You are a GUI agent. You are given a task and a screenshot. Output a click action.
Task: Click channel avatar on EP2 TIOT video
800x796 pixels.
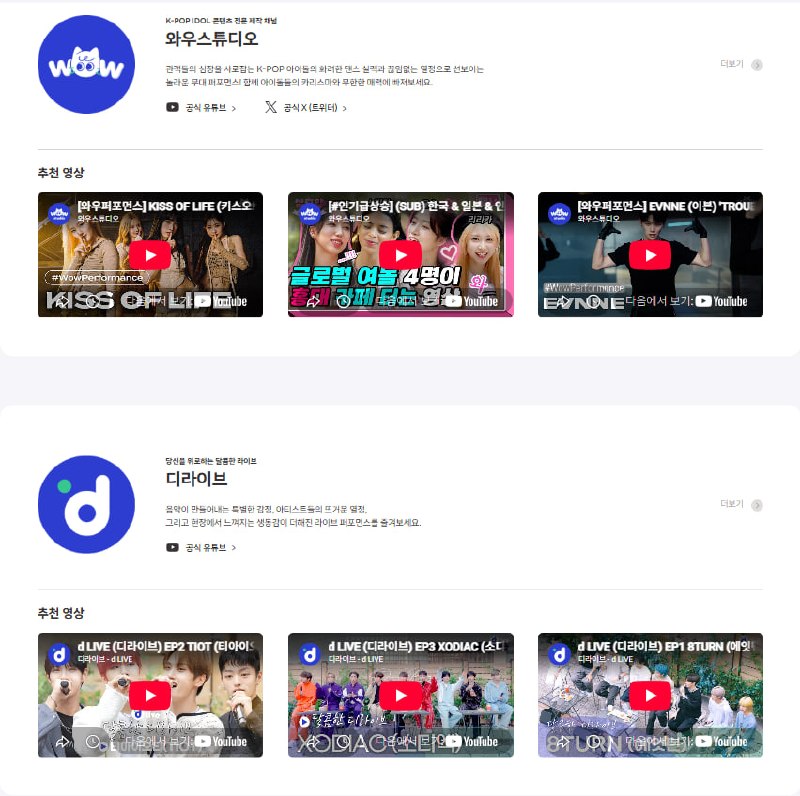coord(59,654)
